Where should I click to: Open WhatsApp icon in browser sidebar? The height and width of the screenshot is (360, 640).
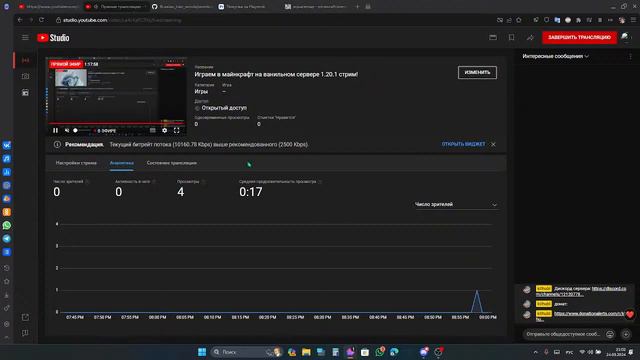[7, 225]
